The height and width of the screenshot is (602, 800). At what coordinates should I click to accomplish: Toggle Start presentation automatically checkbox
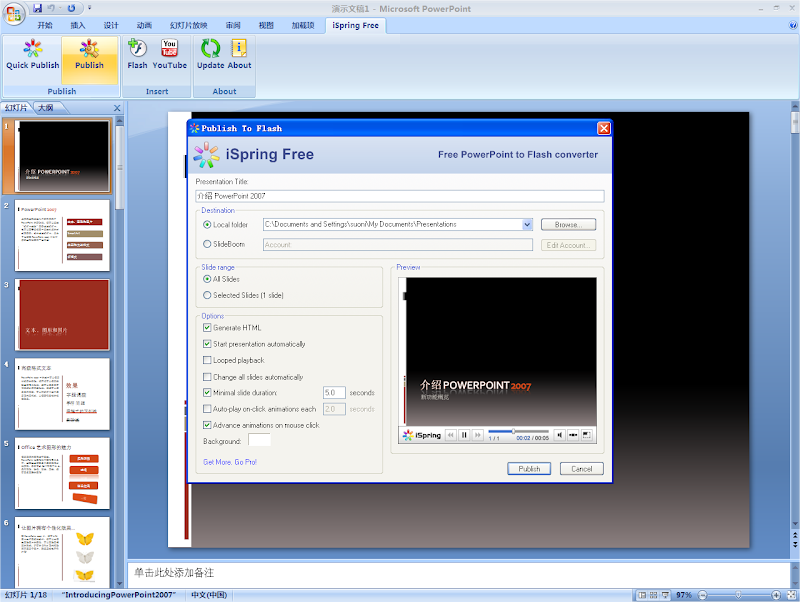coord(207,344)
